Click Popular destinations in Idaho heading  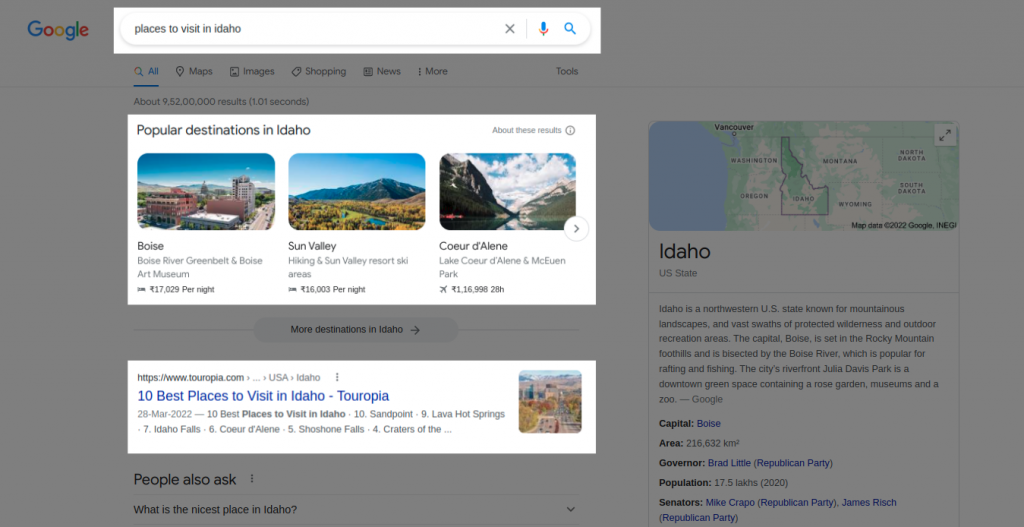pos(223,130)
